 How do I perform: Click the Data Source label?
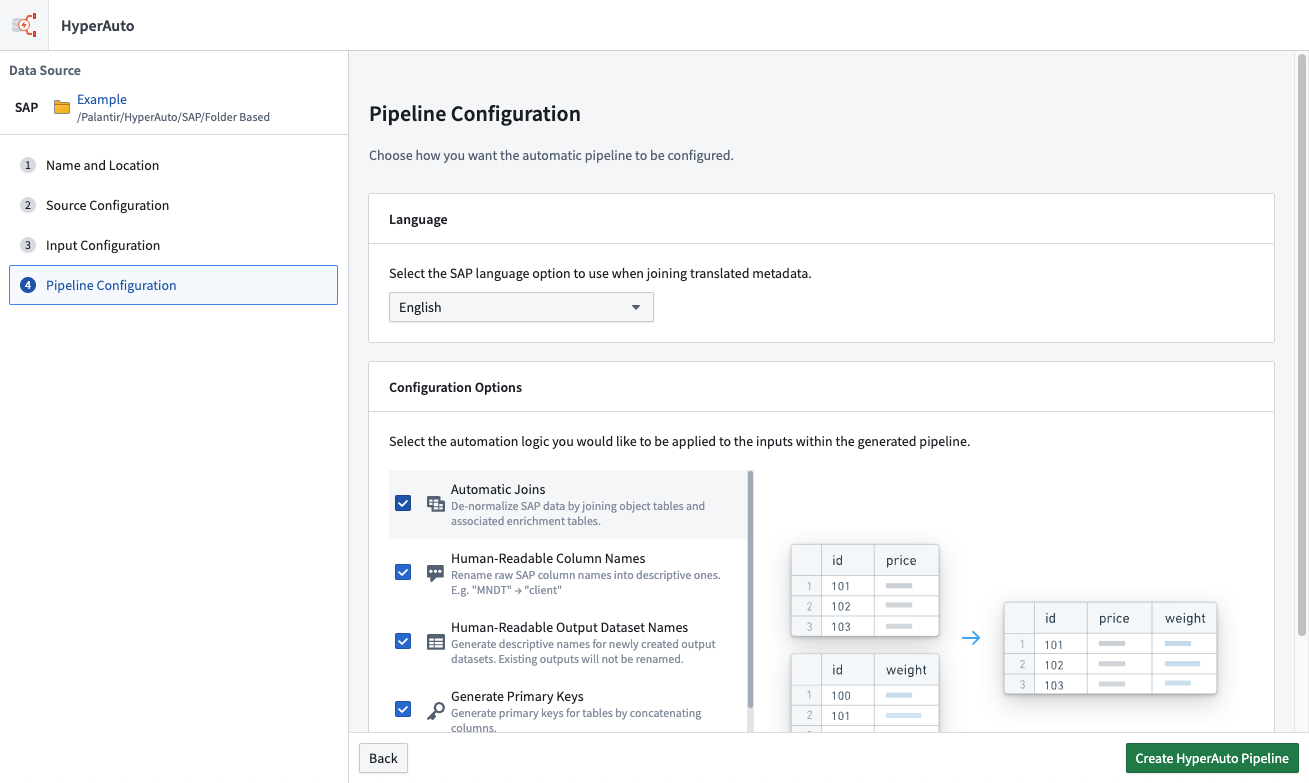pos(45,70)
